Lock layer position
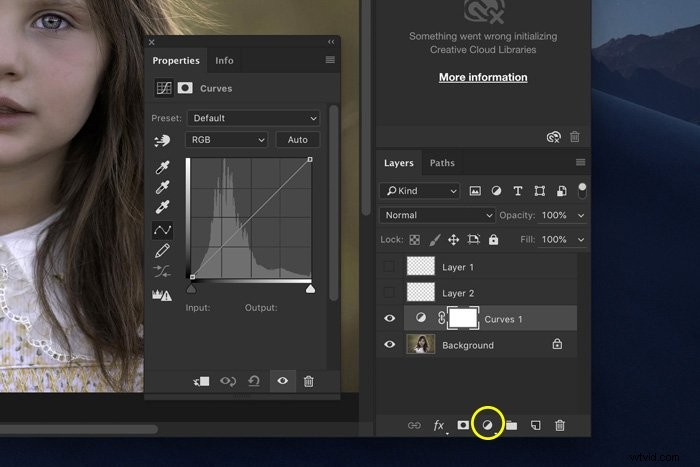Screen dimensions: 700x467 coord(454,240)
